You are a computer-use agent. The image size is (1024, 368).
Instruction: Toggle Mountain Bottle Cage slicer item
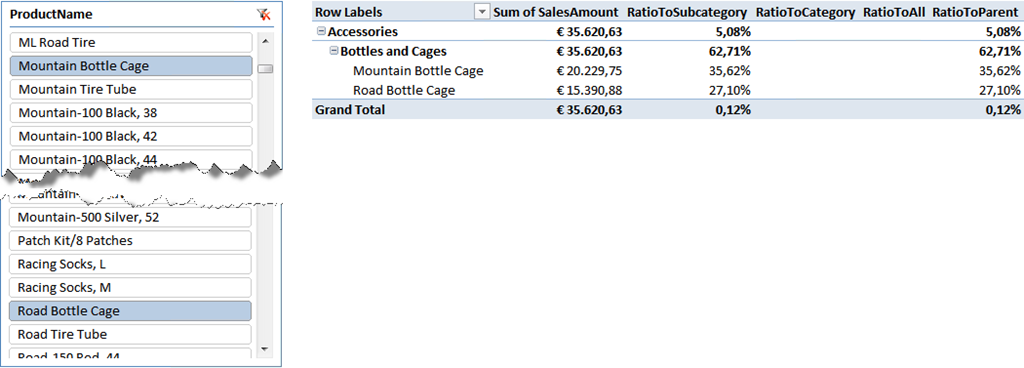(x=131, y=66)
